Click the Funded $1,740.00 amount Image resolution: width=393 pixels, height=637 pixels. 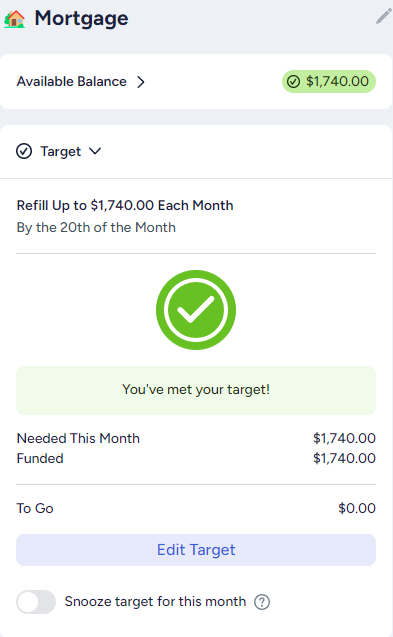[344, 458]
